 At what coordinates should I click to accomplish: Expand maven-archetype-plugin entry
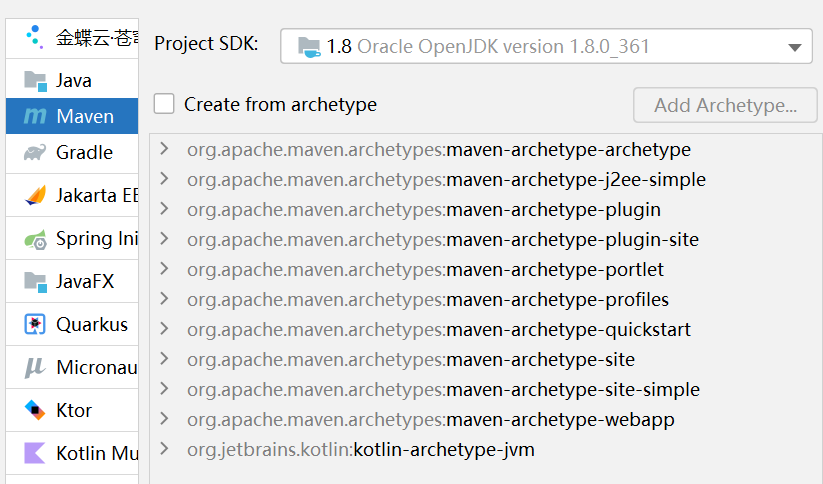tap(164, 209)
